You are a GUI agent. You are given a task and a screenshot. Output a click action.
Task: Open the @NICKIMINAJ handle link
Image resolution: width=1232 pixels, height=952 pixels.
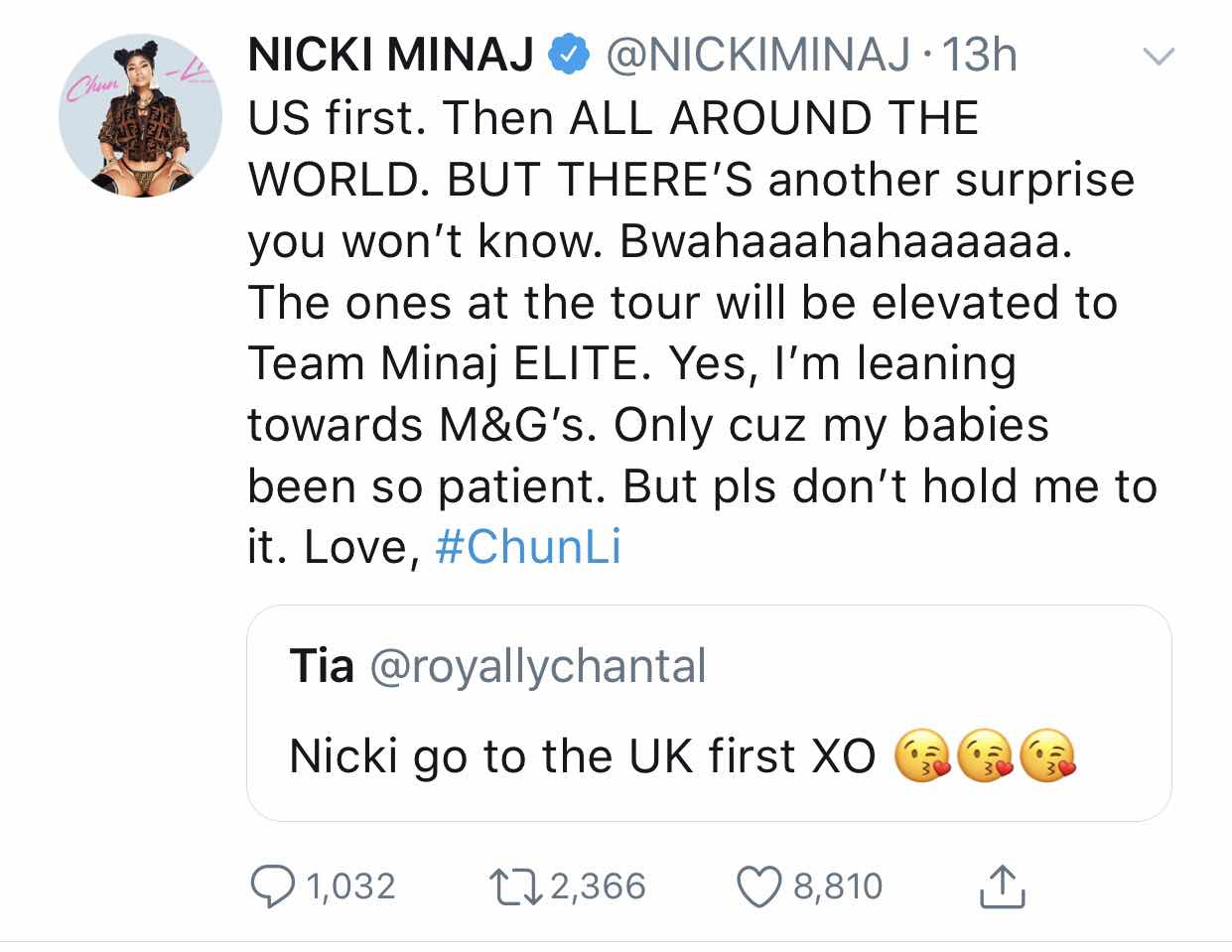pyautogui.click(x=756, y=56)
